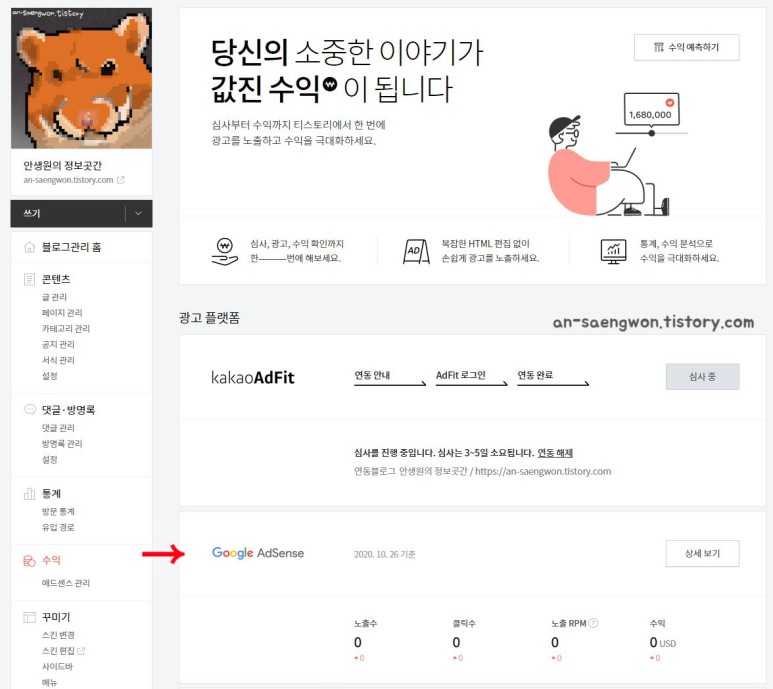Viewport: 773px width, 689px height.
Task: Click the help icon next to 노출 RPM
Action: point(594,623)
